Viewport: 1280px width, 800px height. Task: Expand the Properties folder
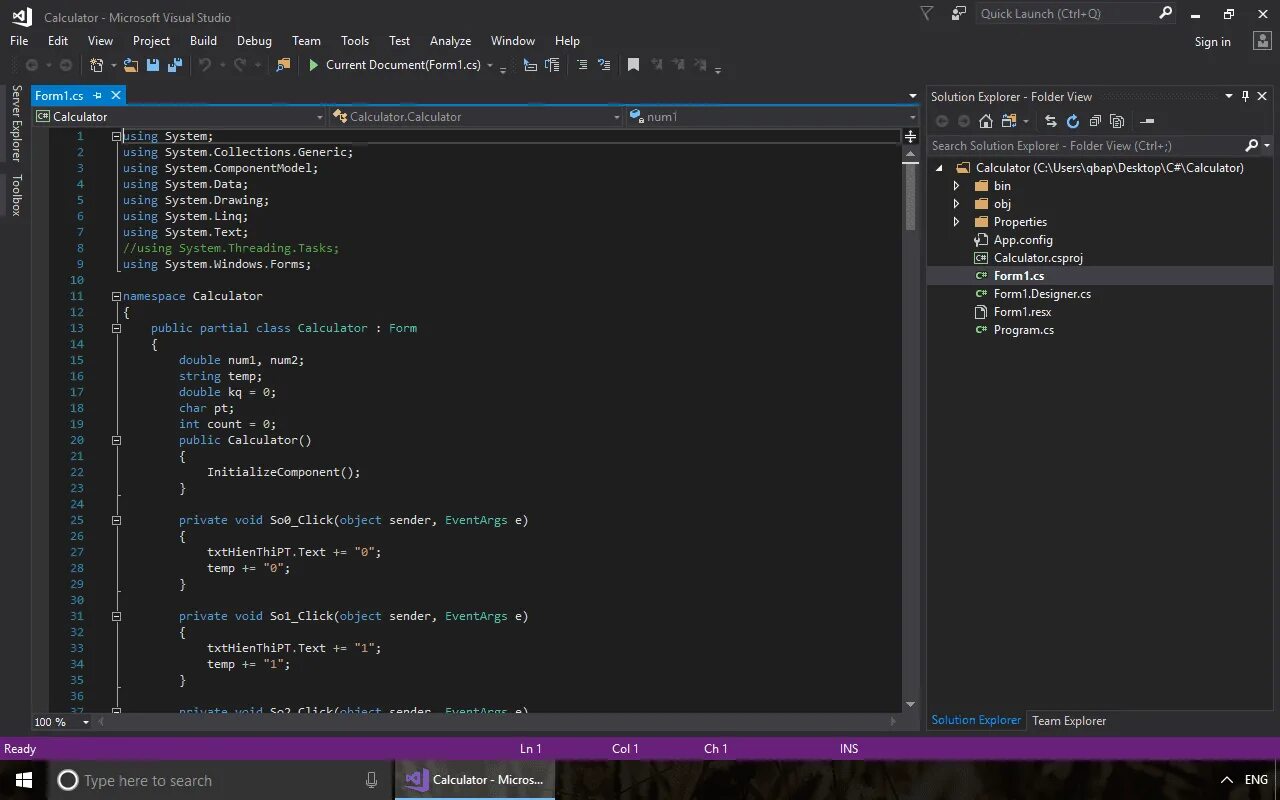tap(956, 222)
